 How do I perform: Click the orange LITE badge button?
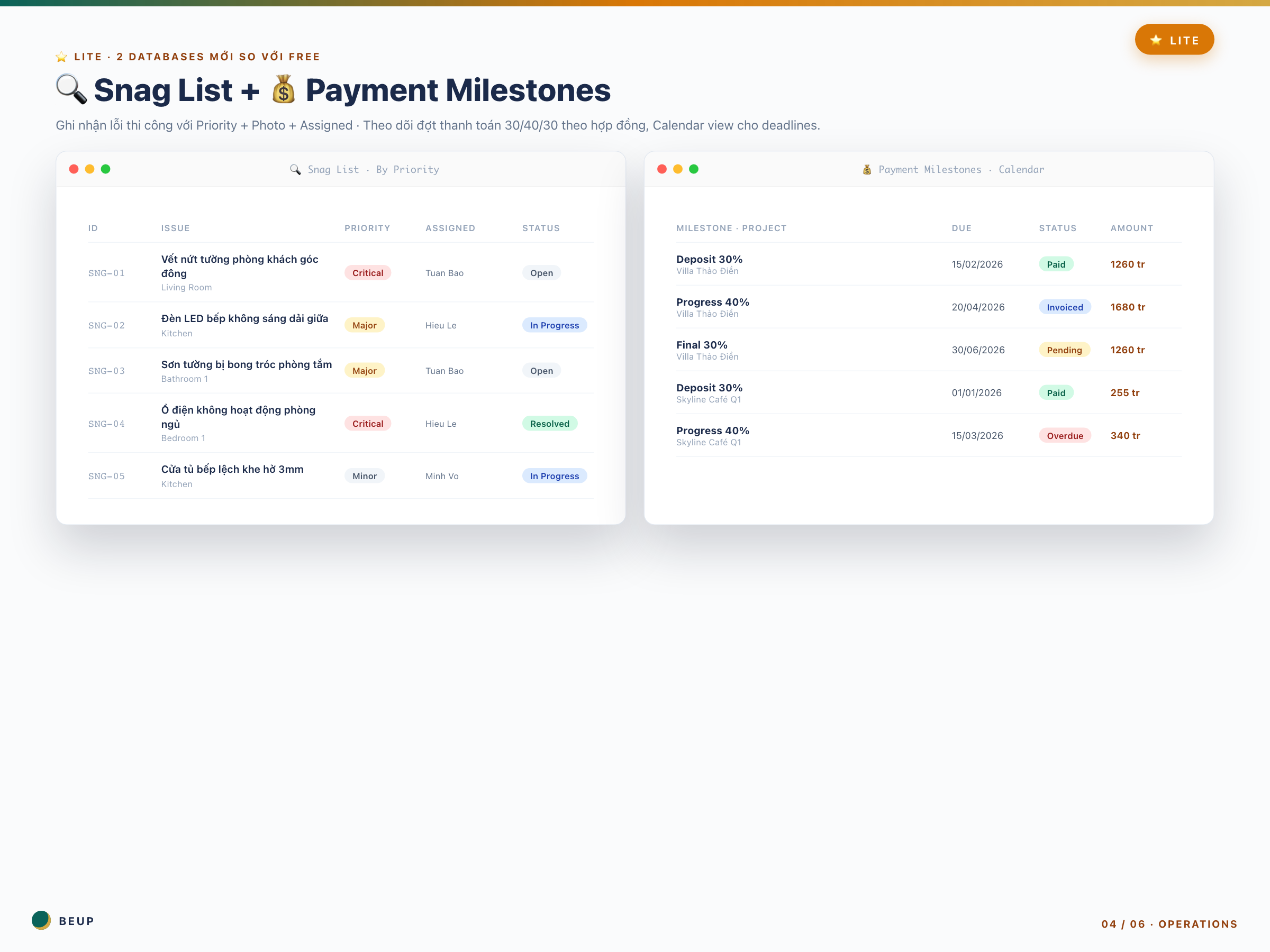coord(1174,40)
